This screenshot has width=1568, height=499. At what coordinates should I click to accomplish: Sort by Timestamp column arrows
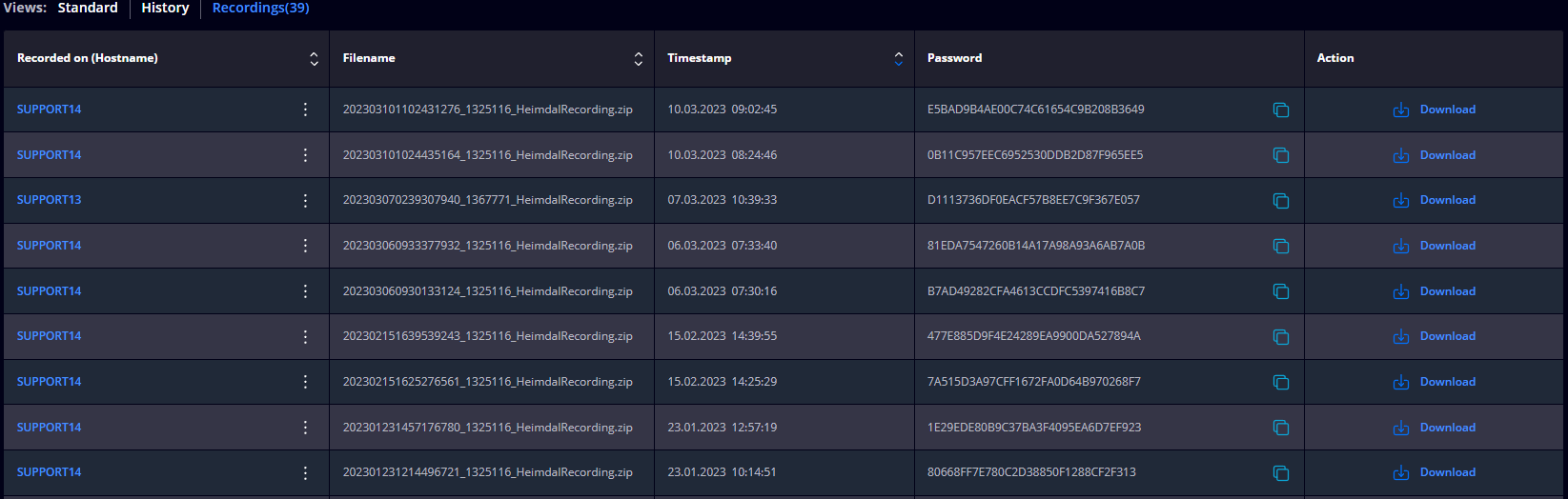(x=899, y=59)
